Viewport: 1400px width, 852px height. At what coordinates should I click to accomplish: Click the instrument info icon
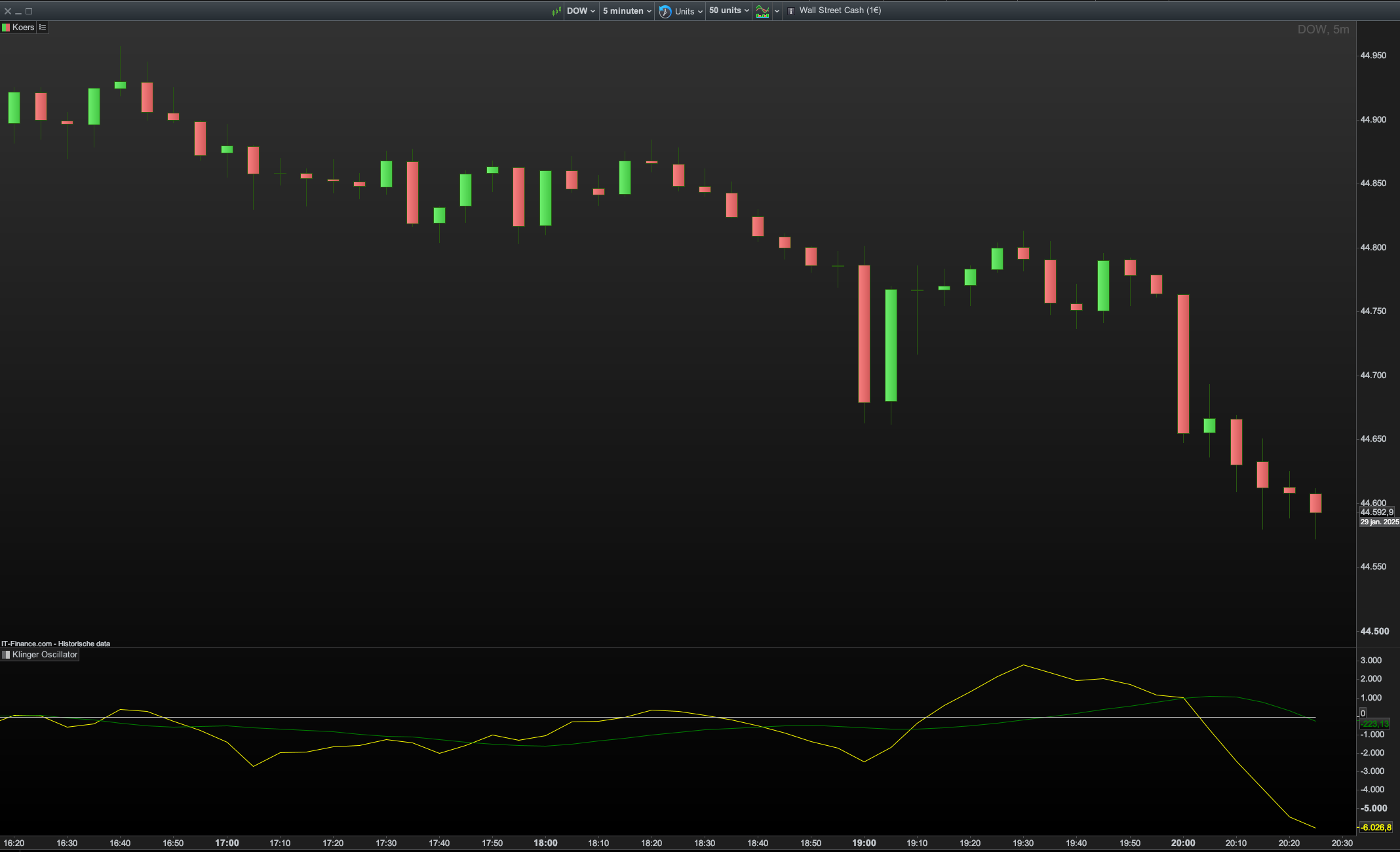coord(790,11)
